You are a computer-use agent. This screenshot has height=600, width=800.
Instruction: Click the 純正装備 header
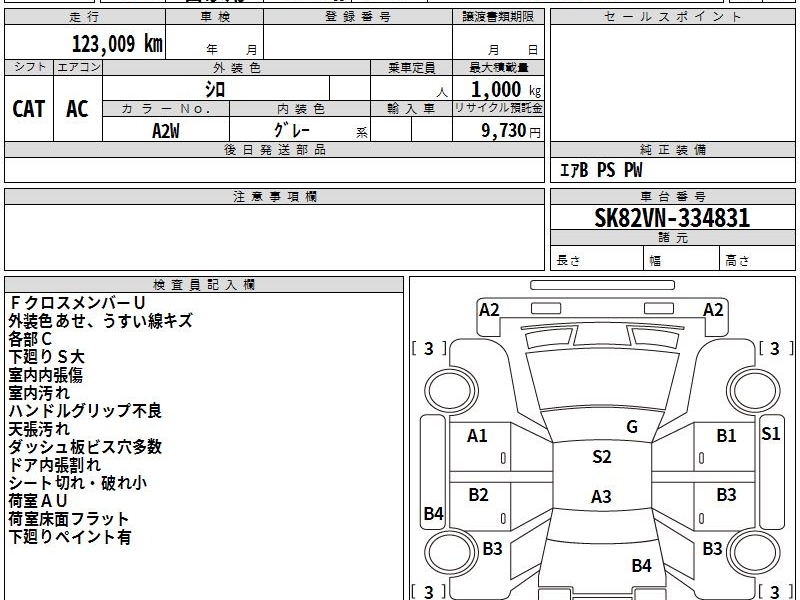[672, 149]
